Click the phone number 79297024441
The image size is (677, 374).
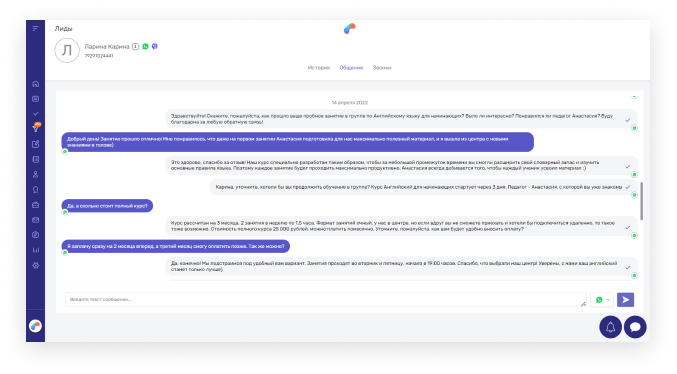[99, 56]
